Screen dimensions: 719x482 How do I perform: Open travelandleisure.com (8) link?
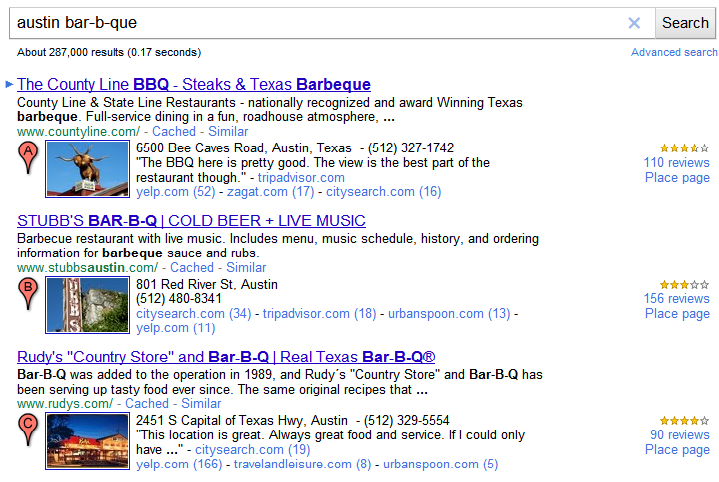302,464
